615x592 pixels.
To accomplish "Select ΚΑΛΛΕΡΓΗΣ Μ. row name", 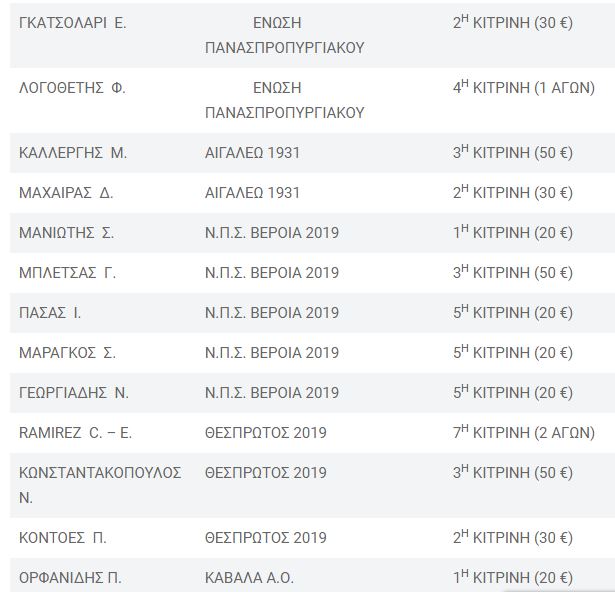I will [73, 153].
